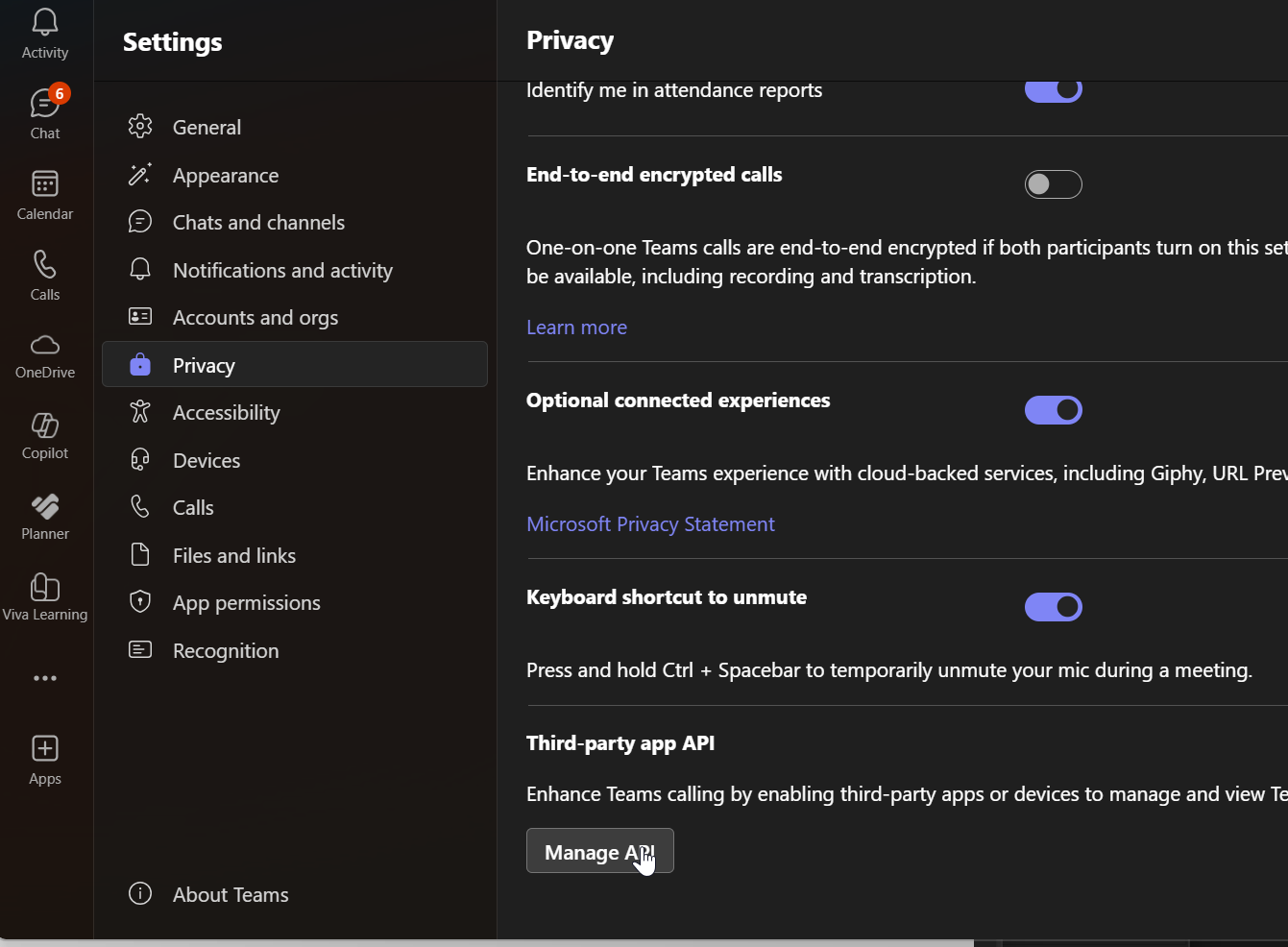Screen dimensions: 1288x947
Task: Disable Keyboard shortcut to unmute
Action: (x=1054, y=606)
